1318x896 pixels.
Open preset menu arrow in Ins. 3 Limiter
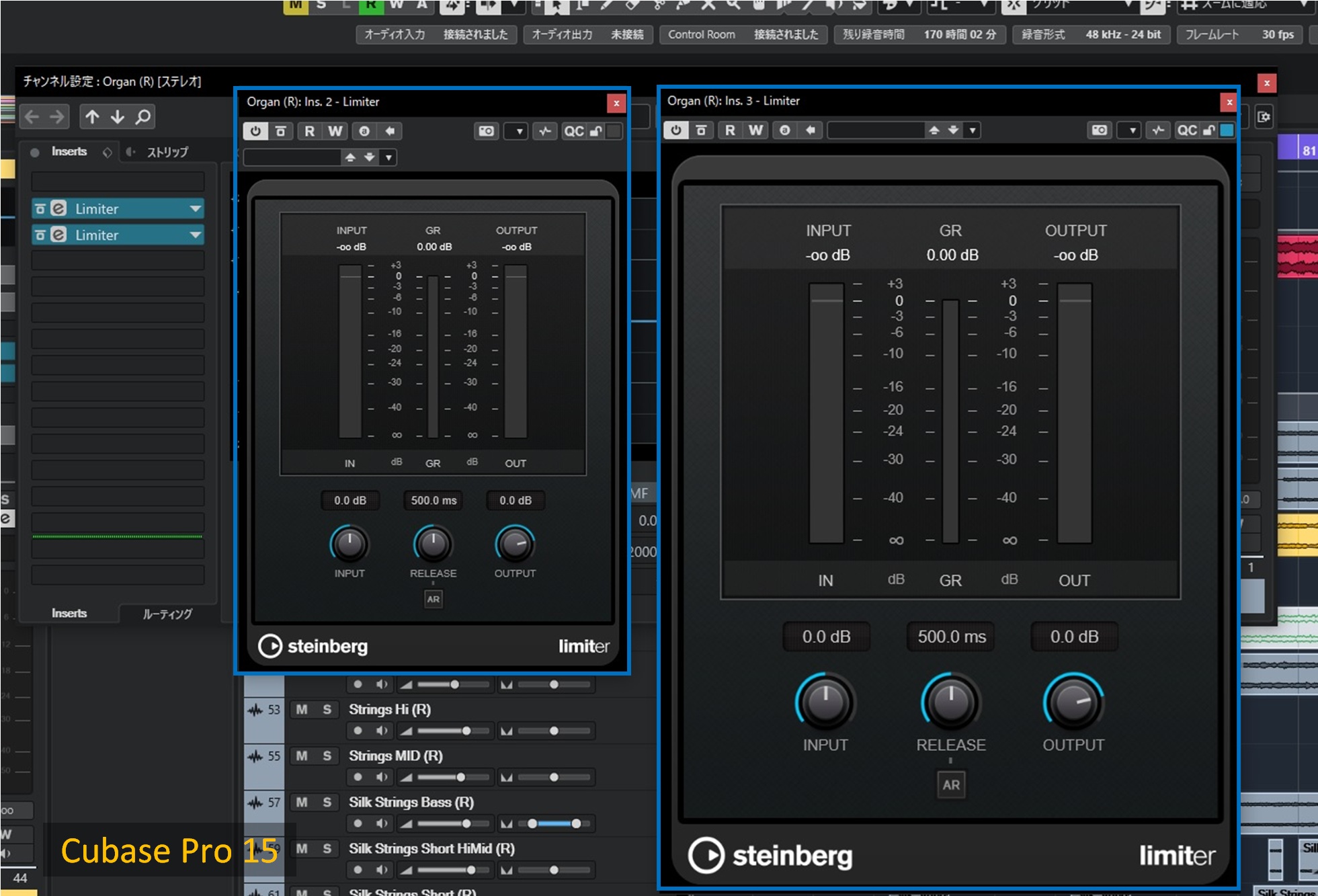coord(973,130)
